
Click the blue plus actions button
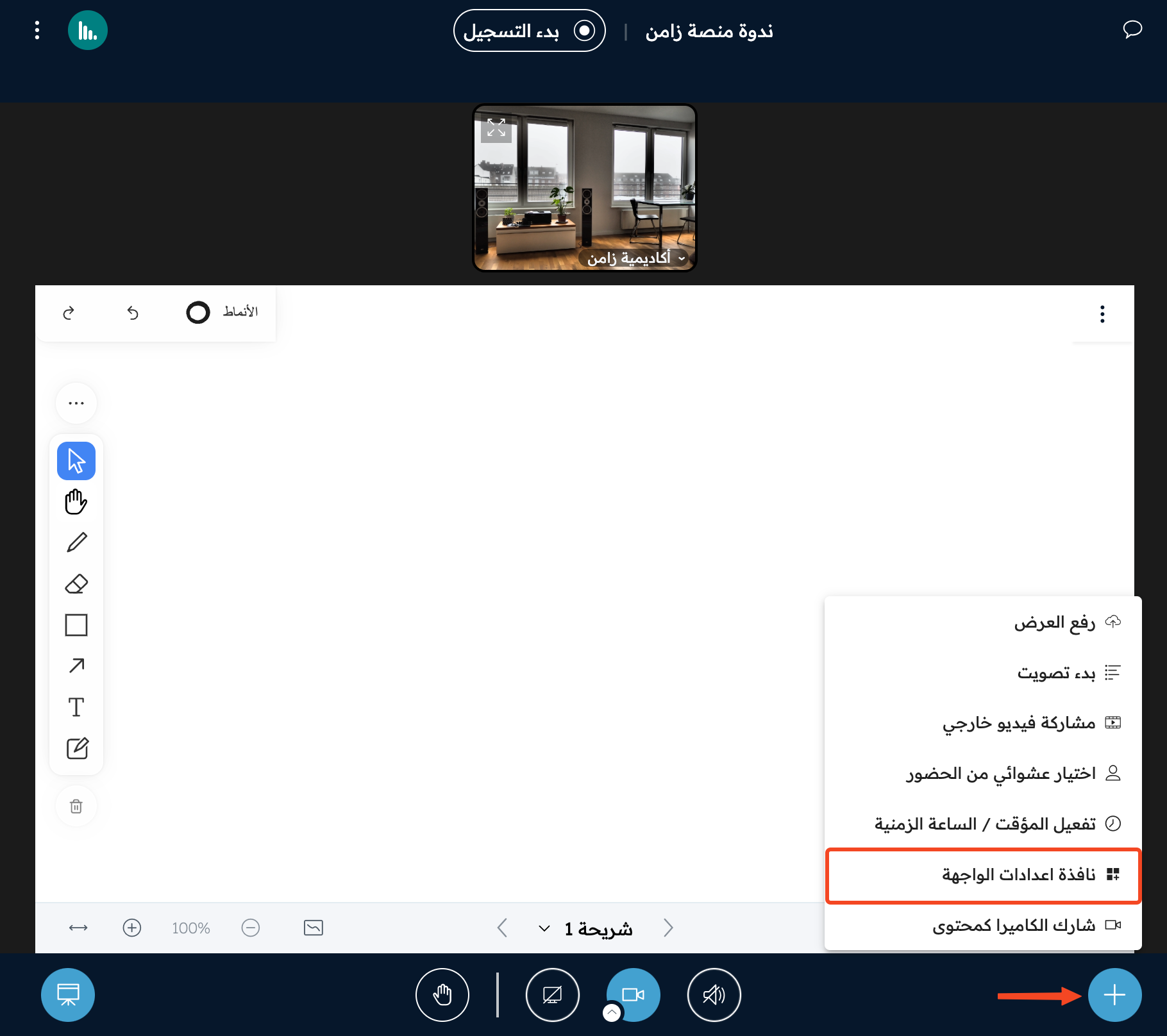1114,995
